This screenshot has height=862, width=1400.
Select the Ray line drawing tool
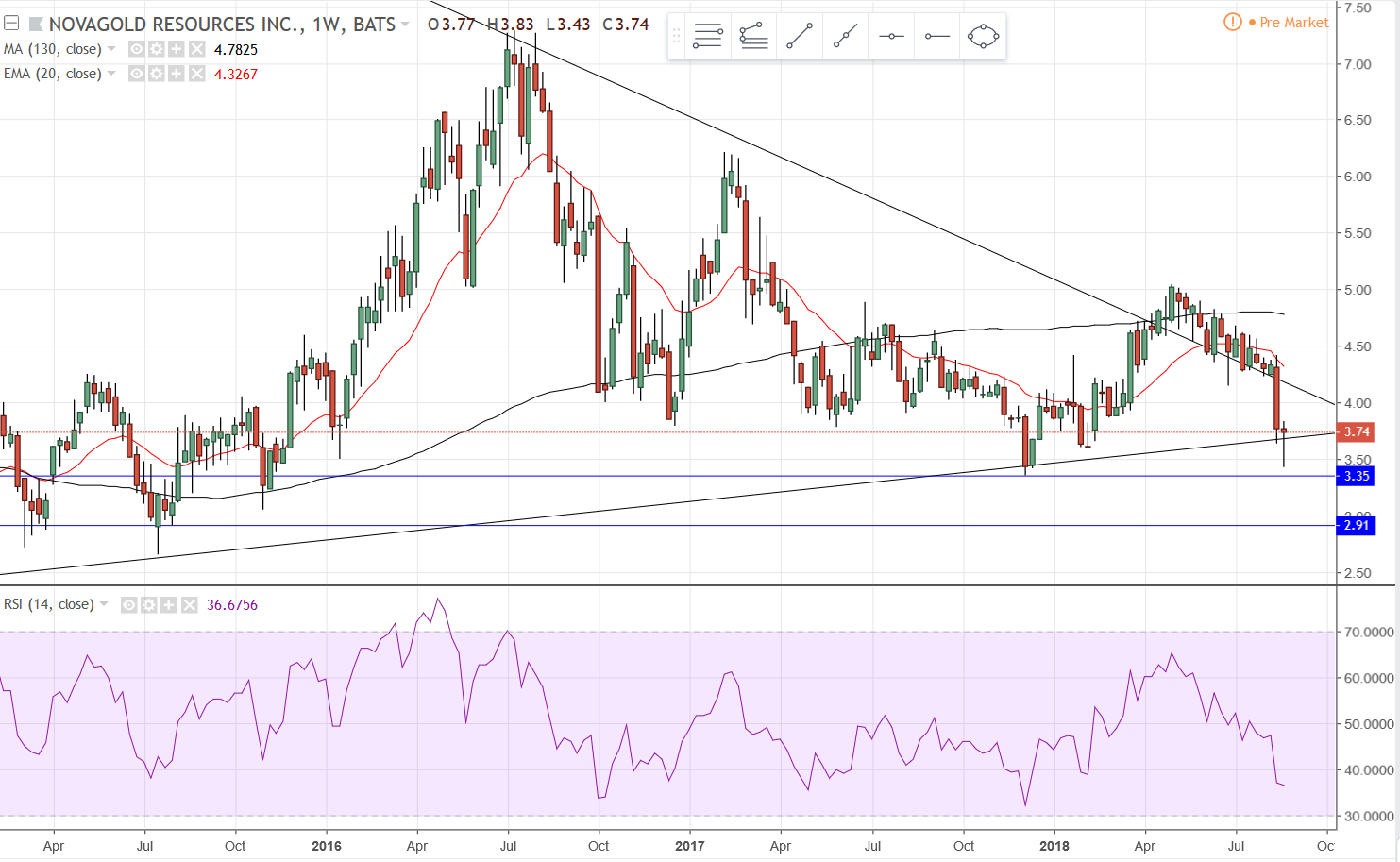[x=845, y=37]
